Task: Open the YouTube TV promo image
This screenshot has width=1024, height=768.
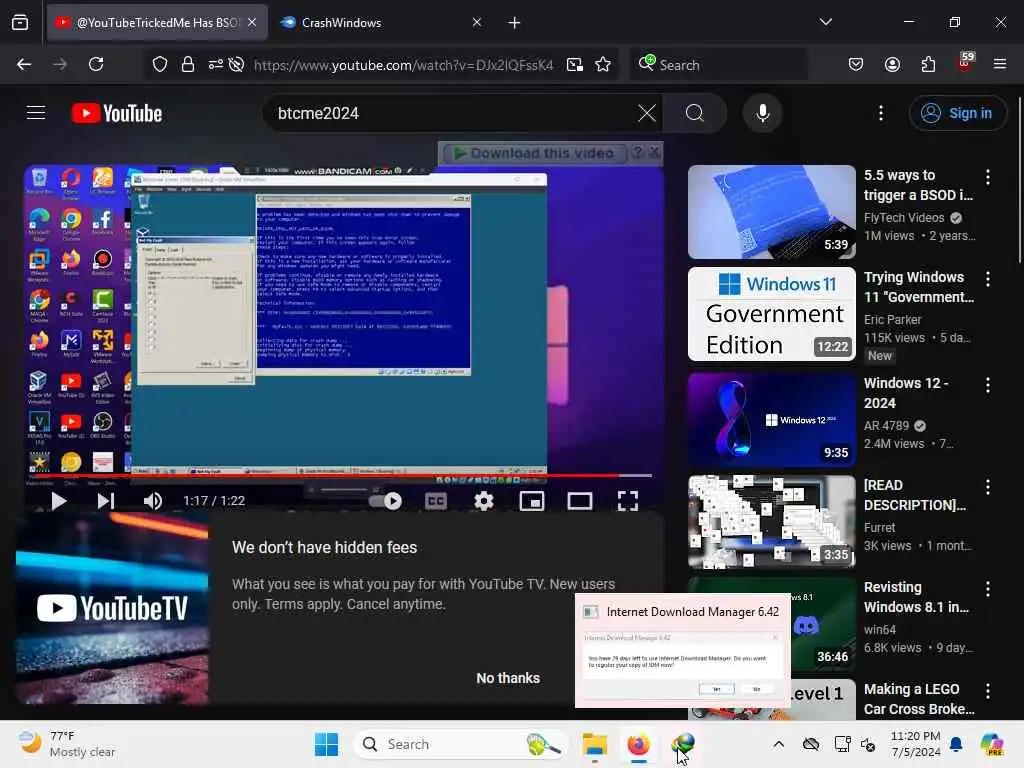Action: (x=112, y=608)
